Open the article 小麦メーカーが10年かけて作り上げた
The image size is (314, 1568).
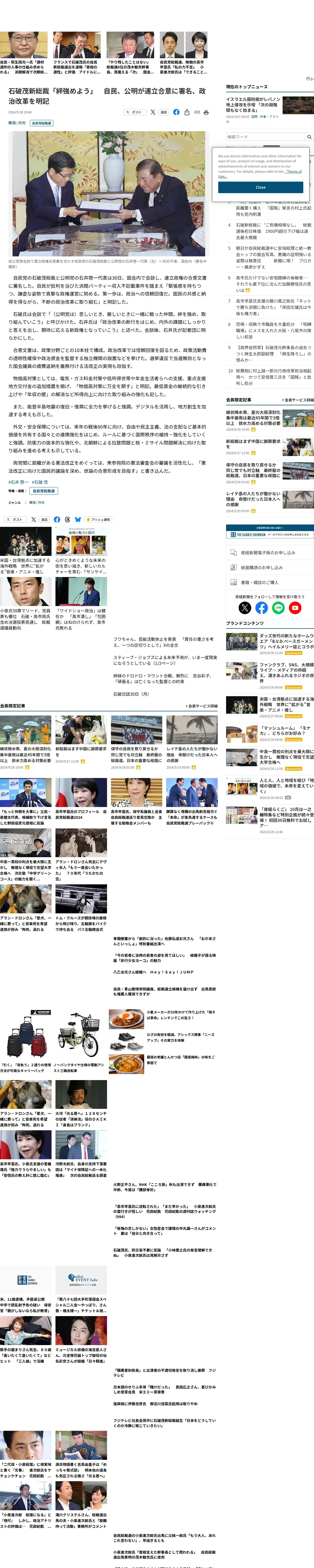pyautogui.click(x=181, y=1015)
